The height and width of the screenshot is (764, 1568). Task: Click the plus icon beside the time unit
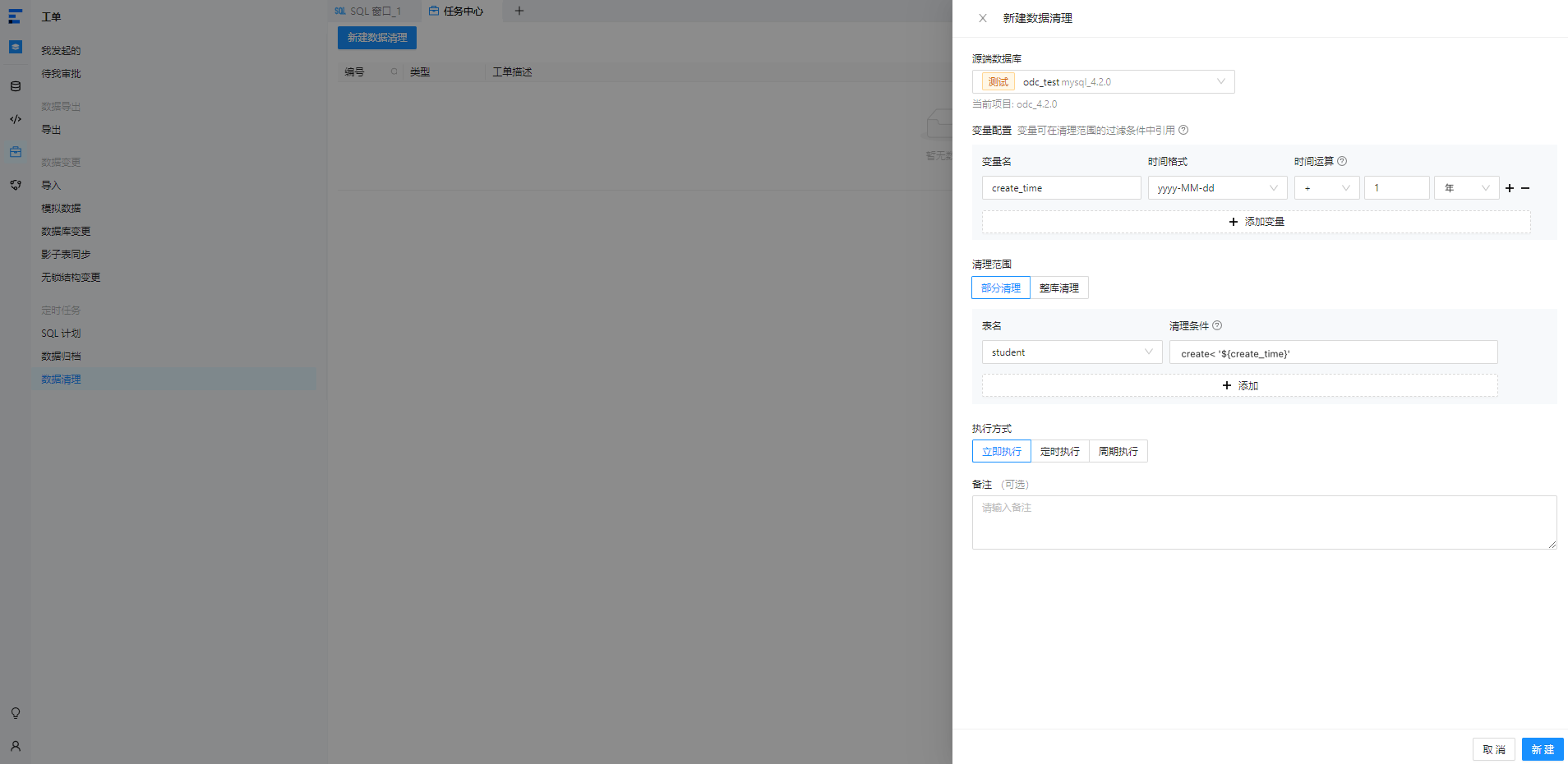[x=1510, y=188]
